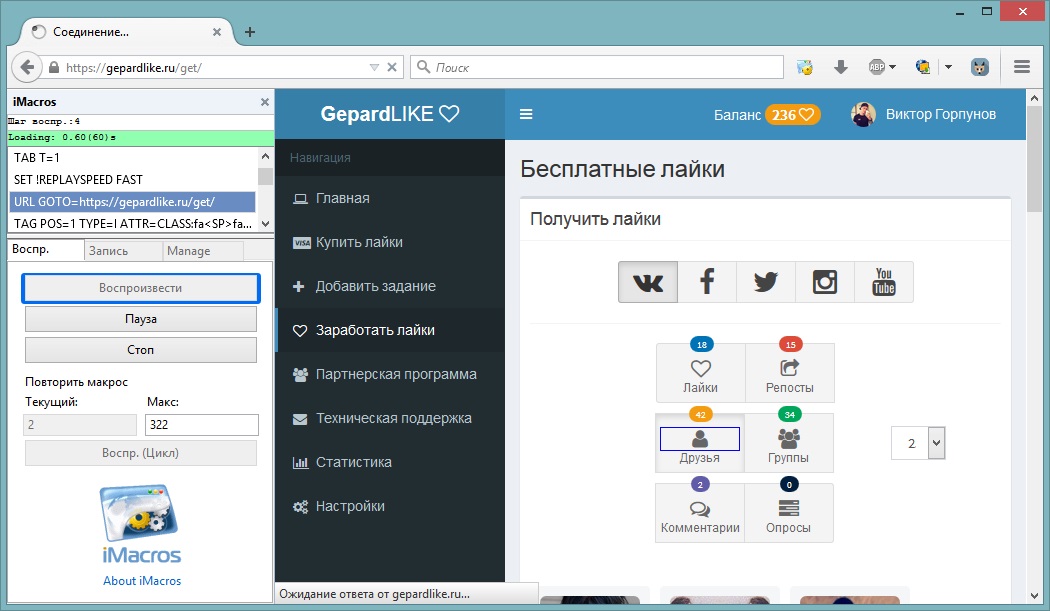The width and height of the screenshot is (1050, 611).
Task: Click the GepardLIKE heart logo
Action: 390,114
